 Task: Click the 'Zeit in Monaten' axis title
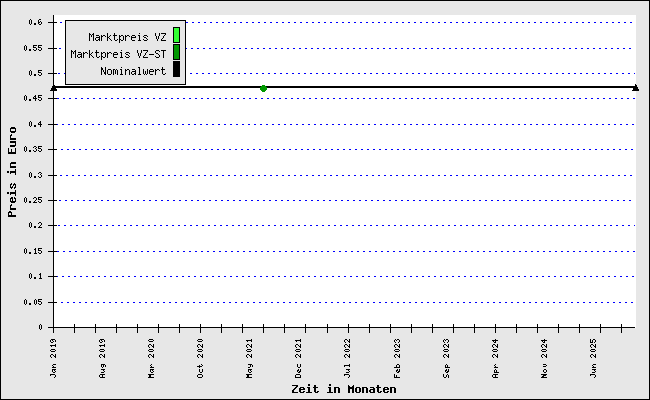pos(343,389)
